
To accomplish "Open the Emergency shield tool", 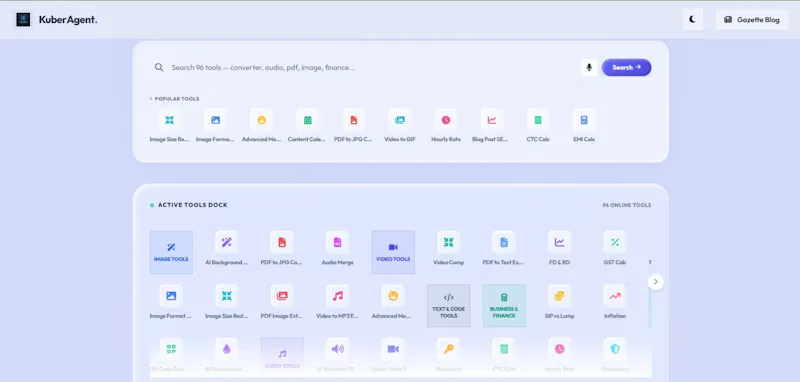I will (x=615, y=355).
